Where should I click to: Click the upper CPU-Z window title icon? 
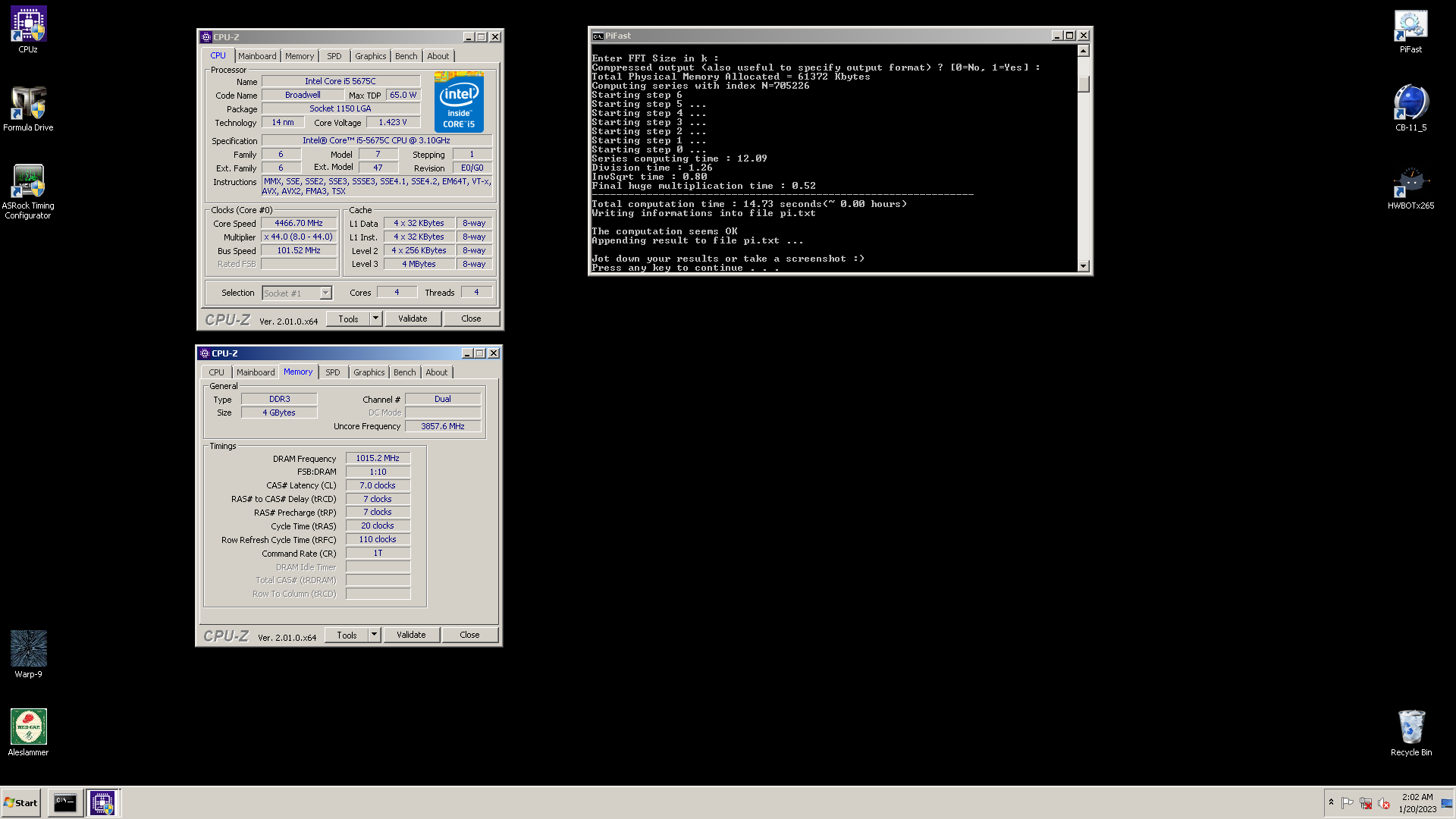pos(206,37)
